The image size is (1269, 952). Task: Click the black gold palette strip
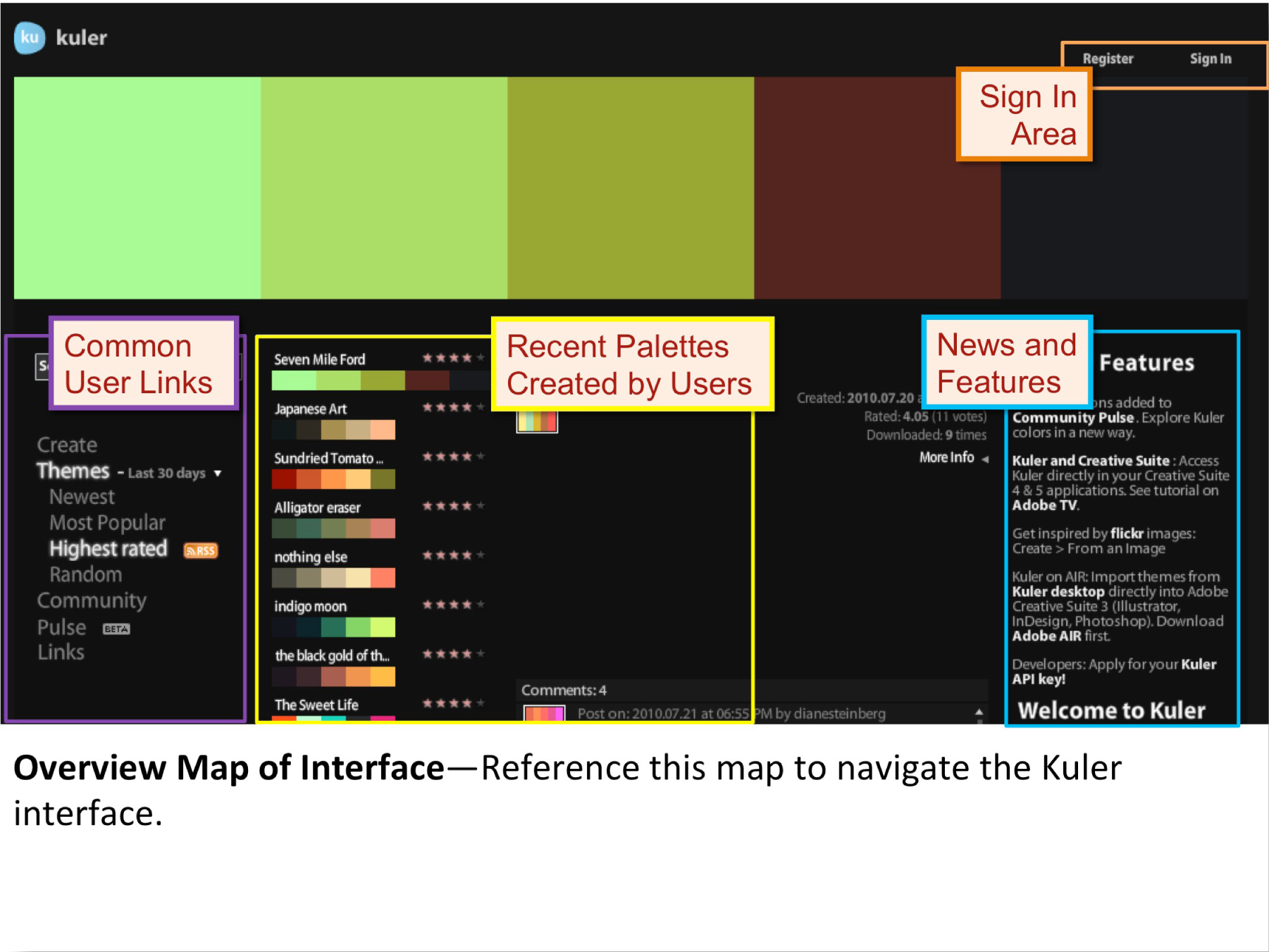[x=333, y=676]
